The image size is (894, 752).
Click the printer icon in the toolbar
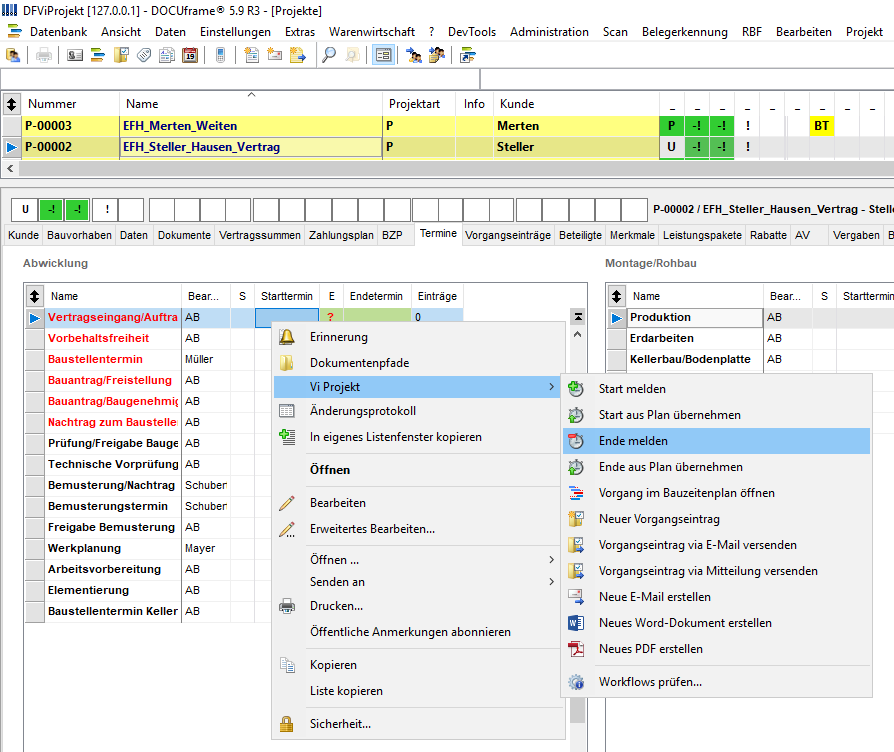[x=44, y=55]
